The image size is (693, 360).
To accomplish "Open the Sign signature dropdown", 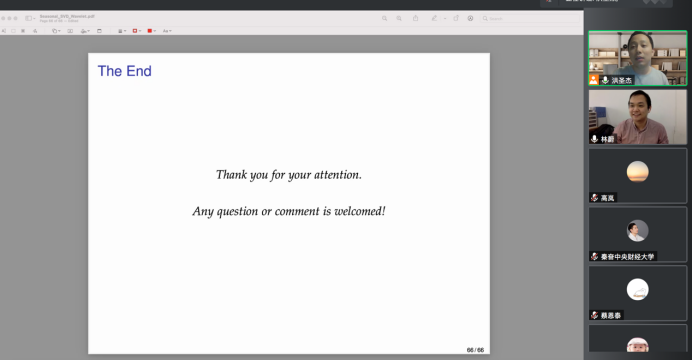I will [x=85, y=31].
